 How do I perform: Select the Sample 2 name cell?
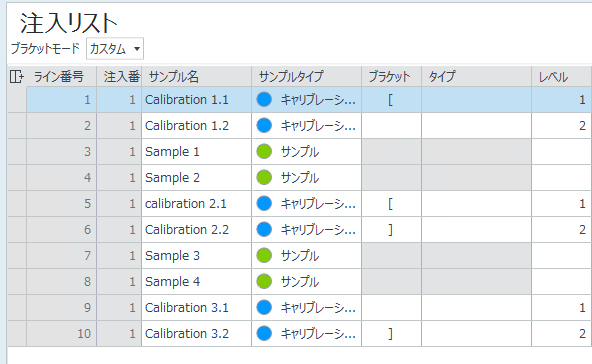point(196,177)
